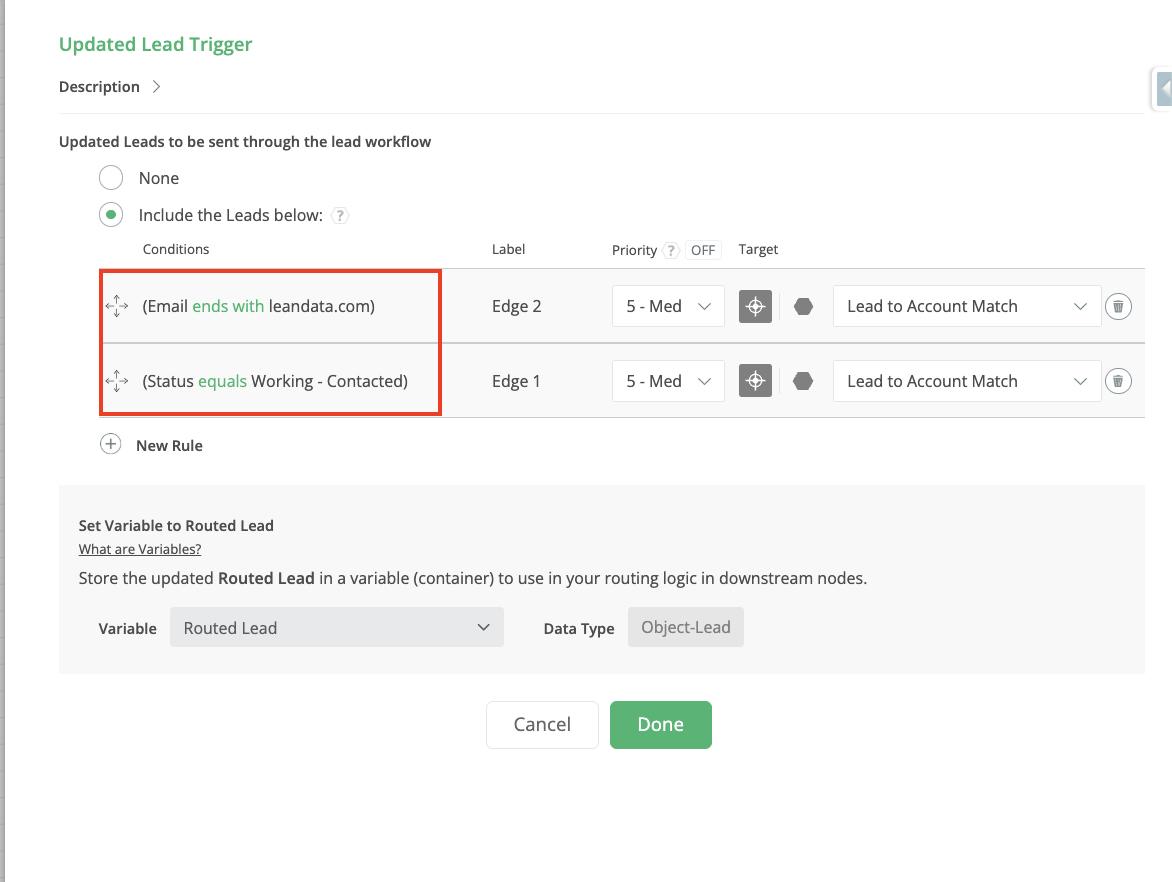This screenshot has width=1172, height=882.
Task: Click the hexagon node icon for Edge 1
Action: 803,381
